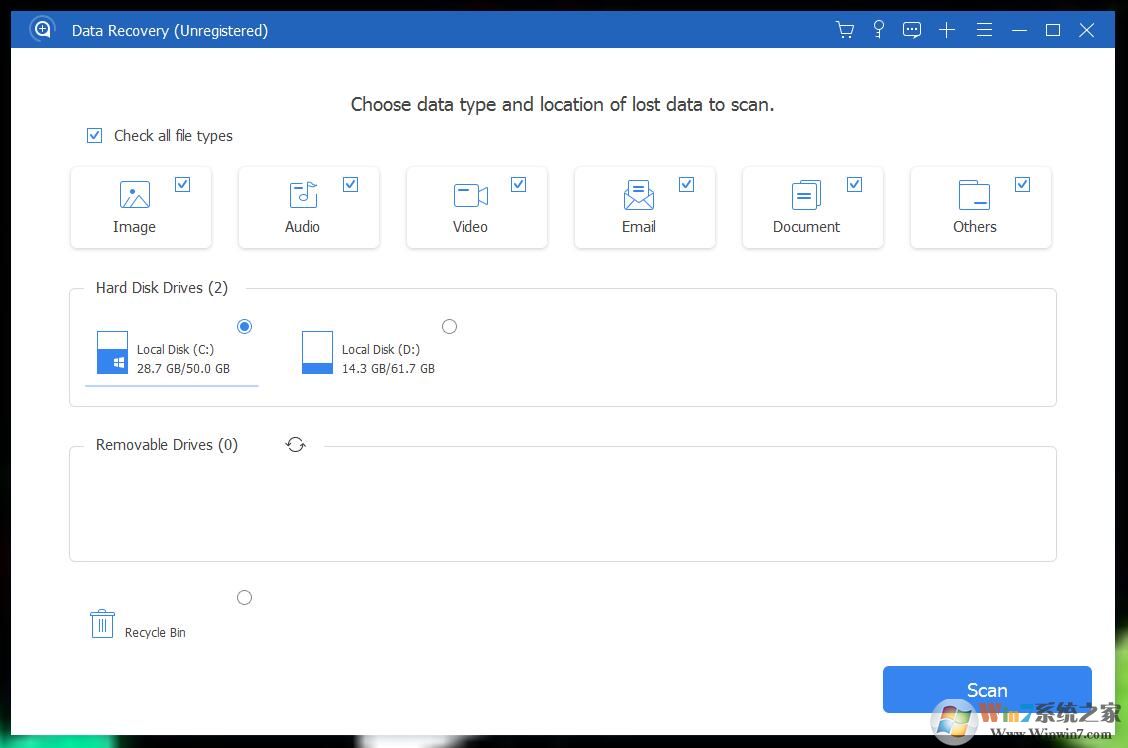
Task: Select the Recycle Bin radio button
Action: [x=244, y=597]
